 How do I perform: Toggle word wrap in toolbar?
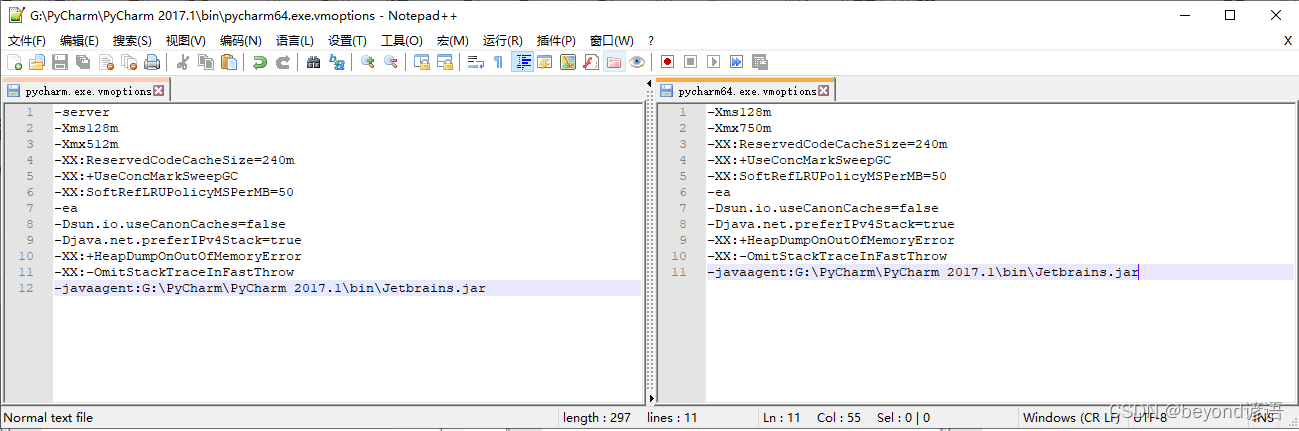click(x=476, y=62)
